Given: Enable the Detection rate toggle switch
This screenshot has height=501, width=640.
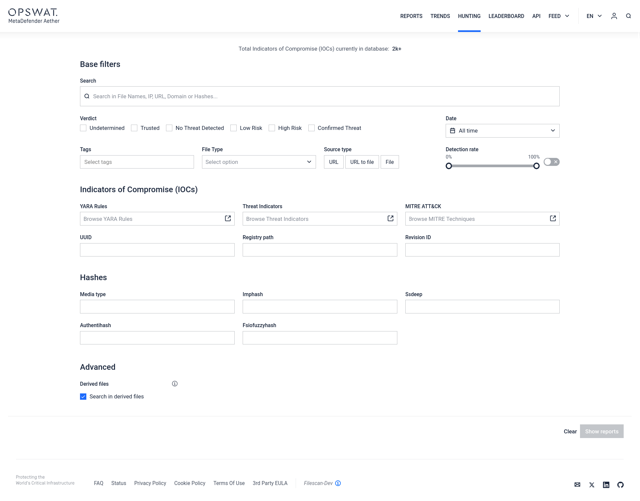Looking at the screenshot, I should 551,162.
